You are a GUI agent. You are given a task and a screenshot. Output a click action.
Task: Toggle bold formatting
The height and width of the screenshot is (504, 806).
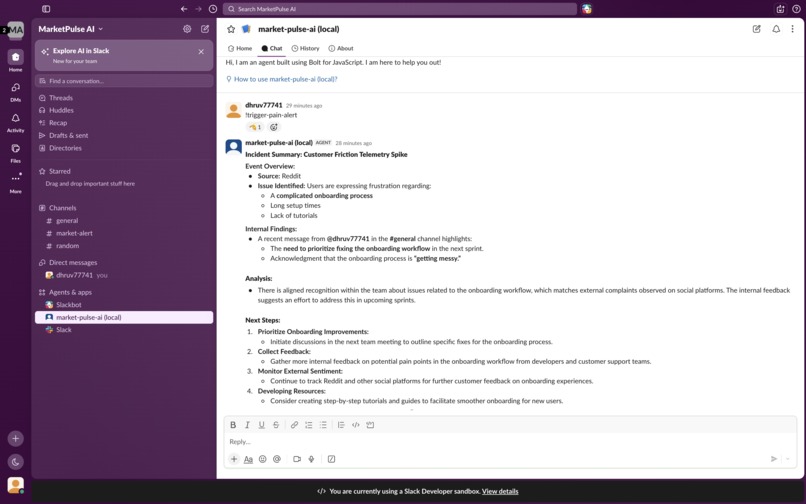coord(233,425)
